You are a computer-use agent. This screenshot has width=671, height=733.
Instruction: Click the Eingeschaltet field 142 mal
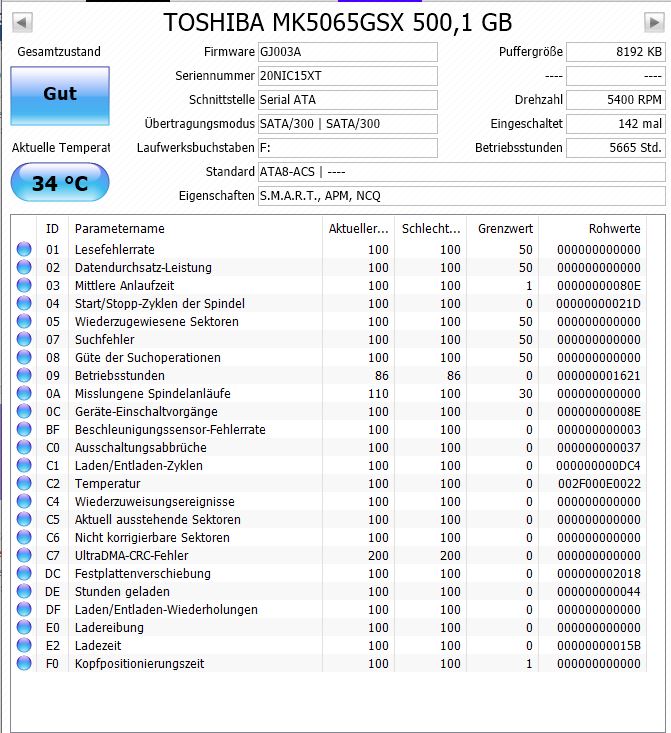click(x=615, y=124)
